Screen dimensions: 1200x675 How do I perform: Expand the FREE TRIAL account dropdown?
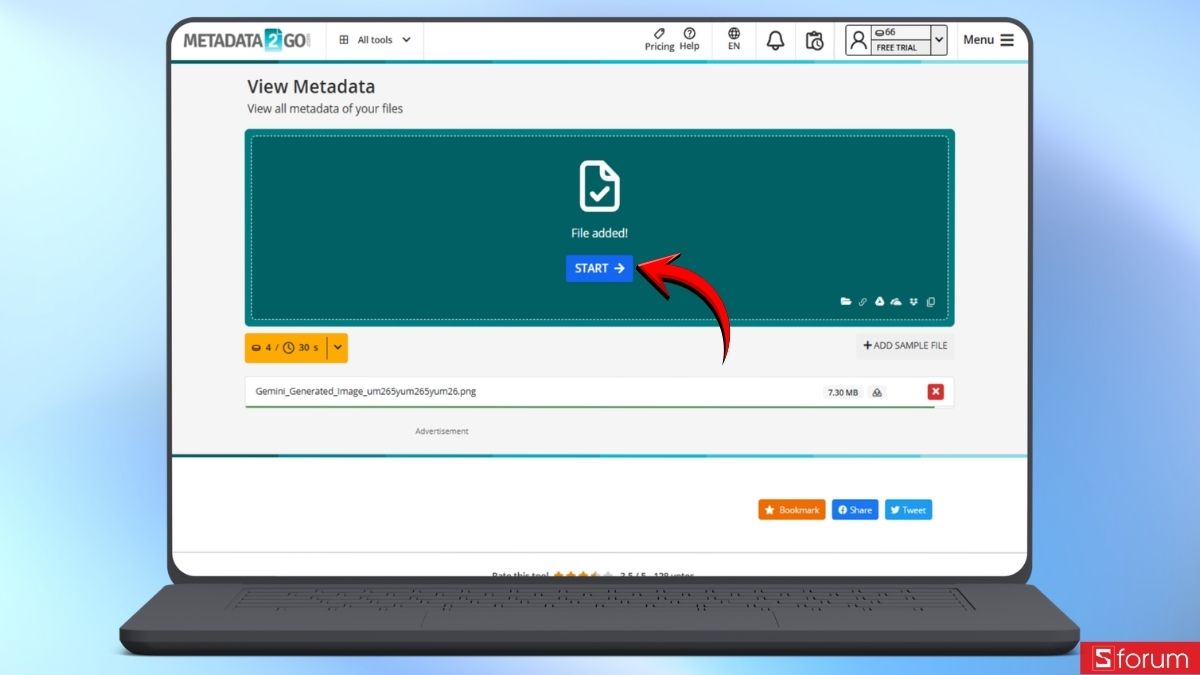point(937,40)
